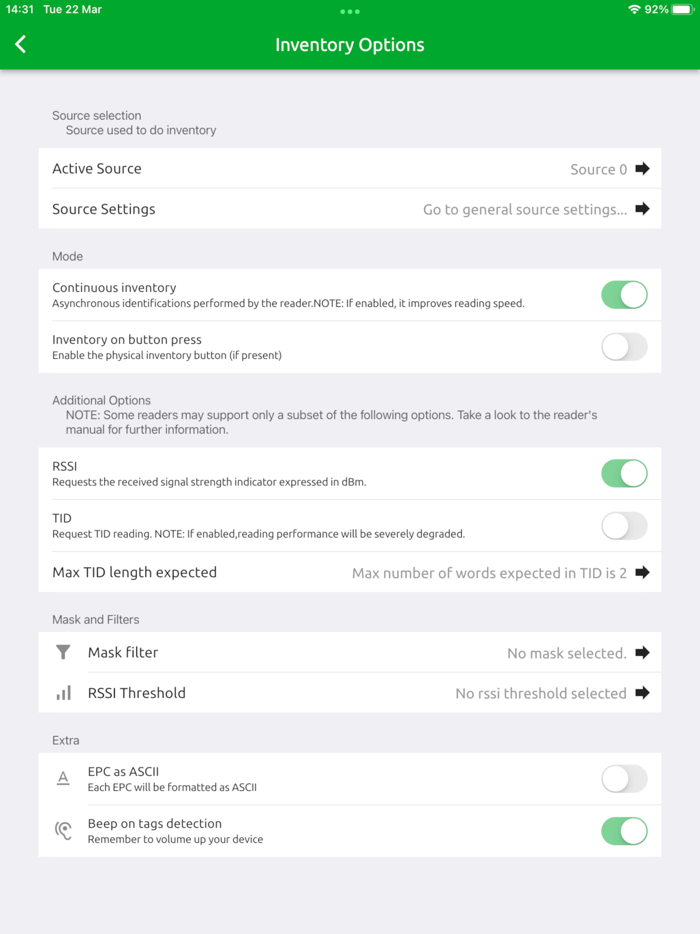This screenshot has width=700, height=934.
Task: Expand the RSSI Threshold selection arrow
Action: 642,693
